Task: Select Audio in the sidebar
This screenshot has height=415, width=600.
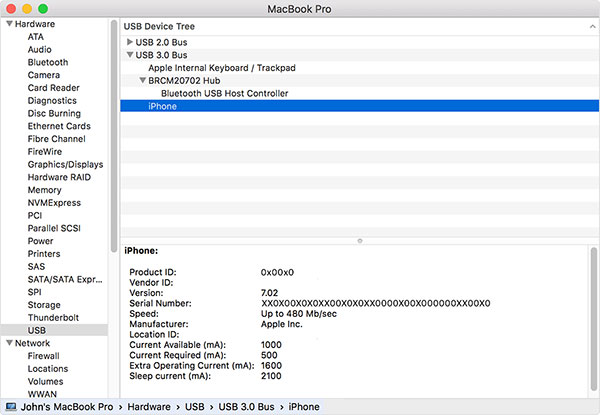Action: pyautogui.click(x=39, y=49)
